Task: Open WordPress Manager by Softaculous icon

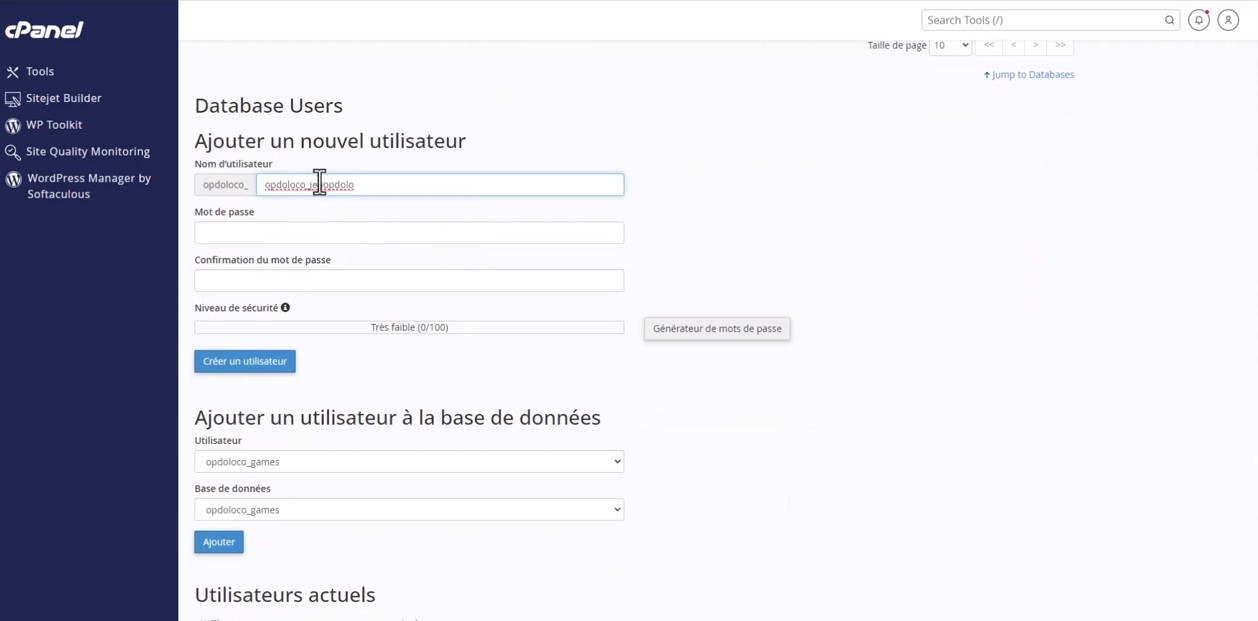Action: click(12, 178)
